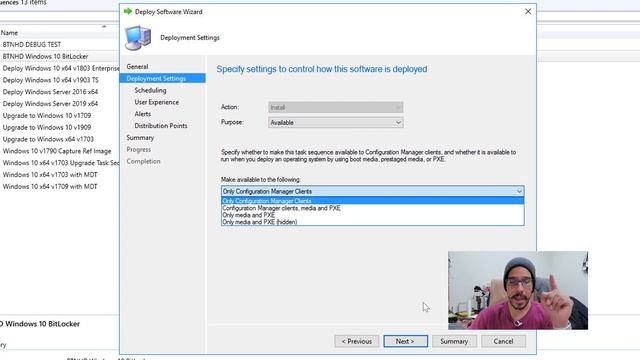Sort task sequences by Name column header
640x360 pixels.
click(x=9, y=33)
